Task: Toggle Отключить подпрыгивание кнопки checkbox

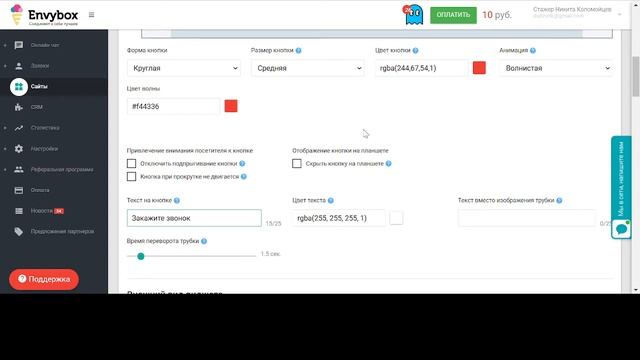Action: pos(131,164)
